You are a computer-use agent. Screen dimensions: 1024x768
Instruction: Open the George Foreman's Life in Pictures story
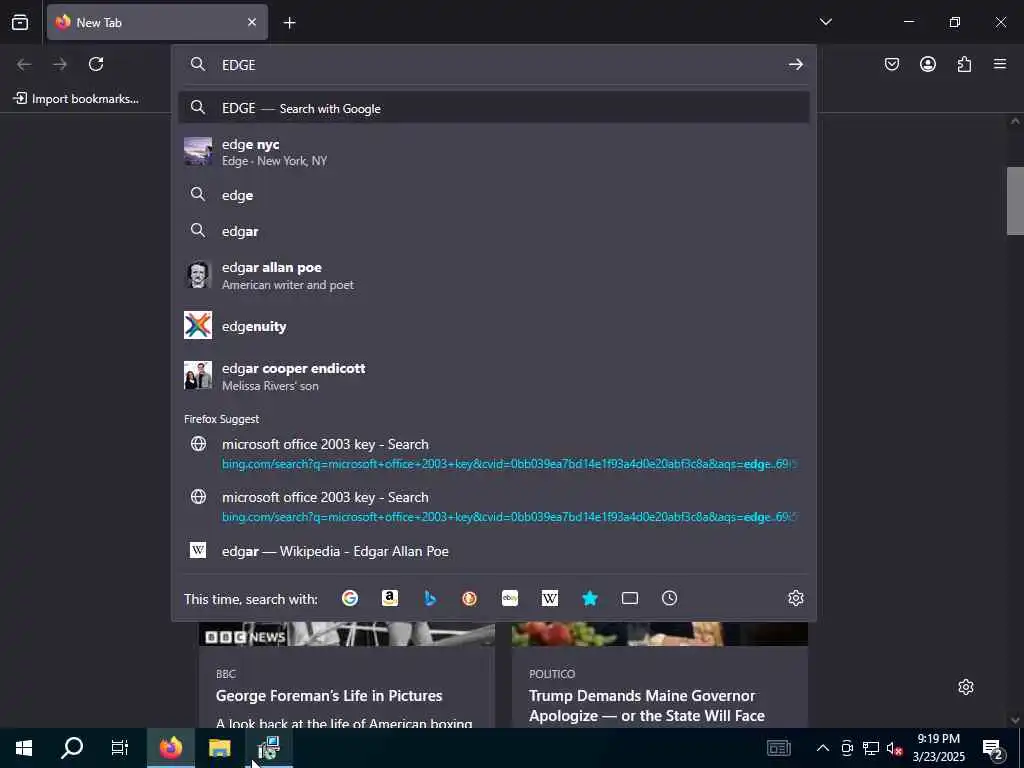click(x=329, y=696)
